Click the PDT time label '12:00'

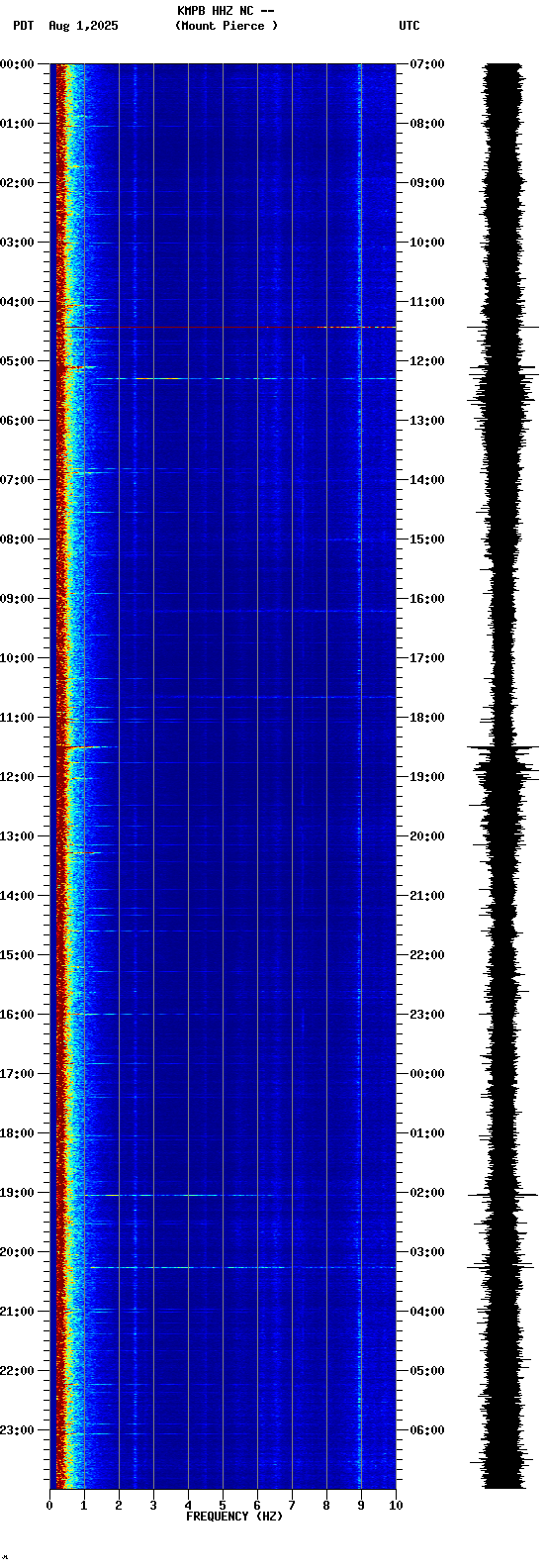[17, 777]
